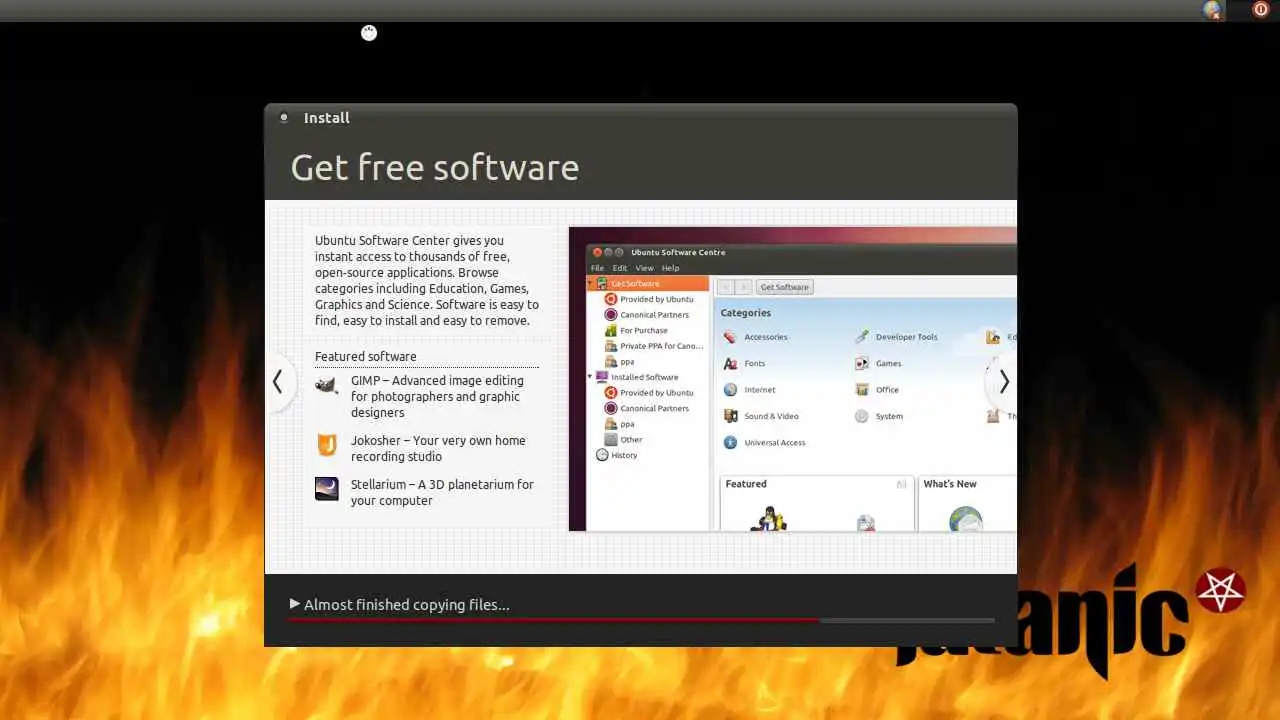Open the Universal Access category label
This screenshot has width=1280, height=720.
(775, 443)
